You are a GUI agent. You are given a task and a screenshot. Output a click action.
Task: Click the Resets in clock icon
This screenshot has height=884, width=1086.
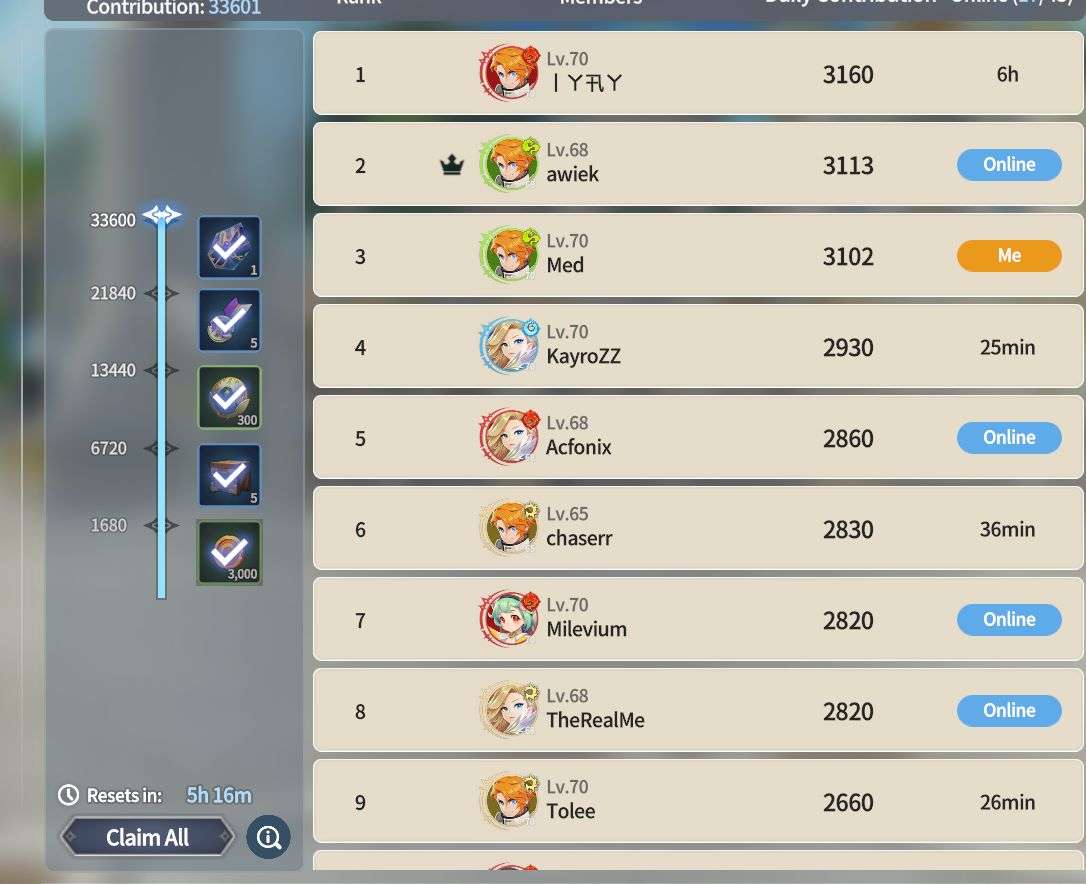[68, 795]
